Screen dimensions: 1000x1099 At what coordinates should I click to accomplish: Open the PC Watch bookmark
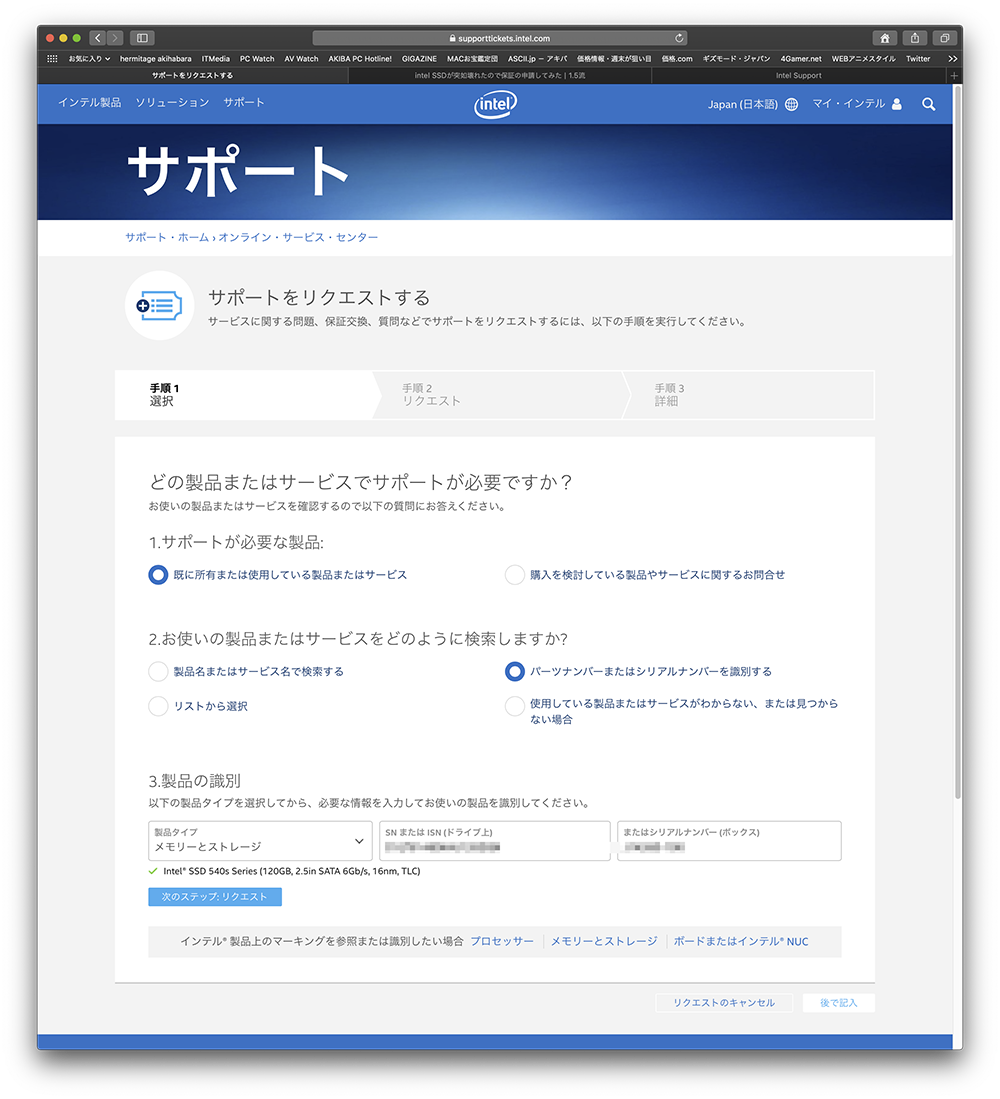[x=257, y=59]
